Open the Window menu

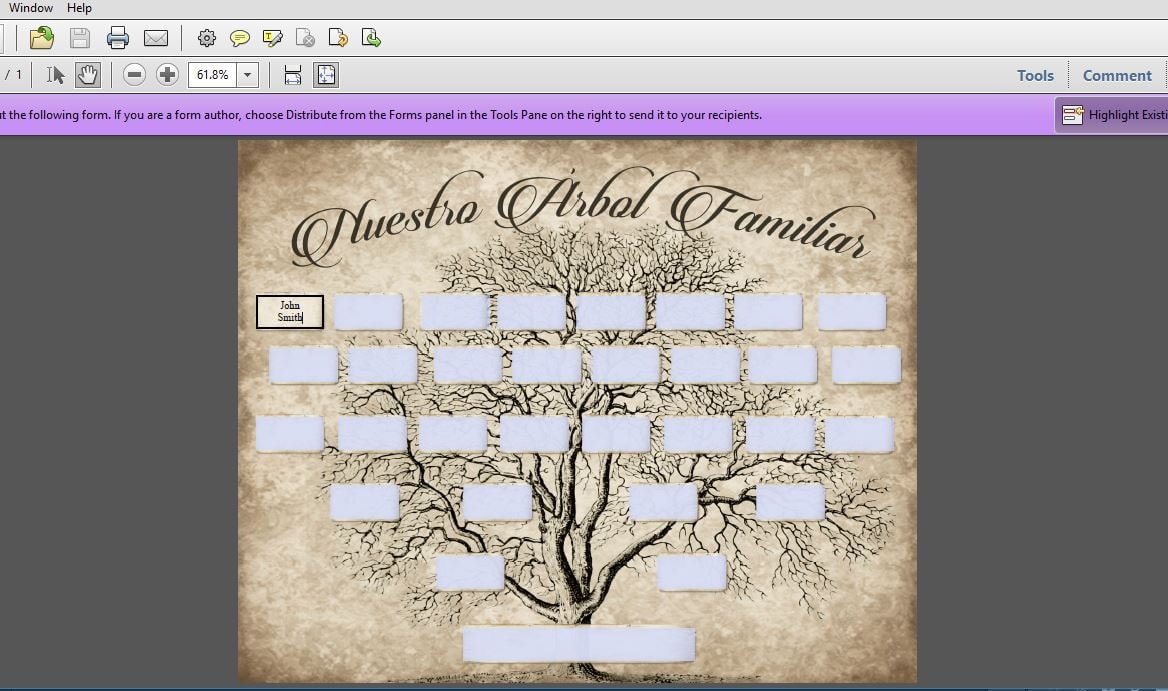tap(31, 8)
